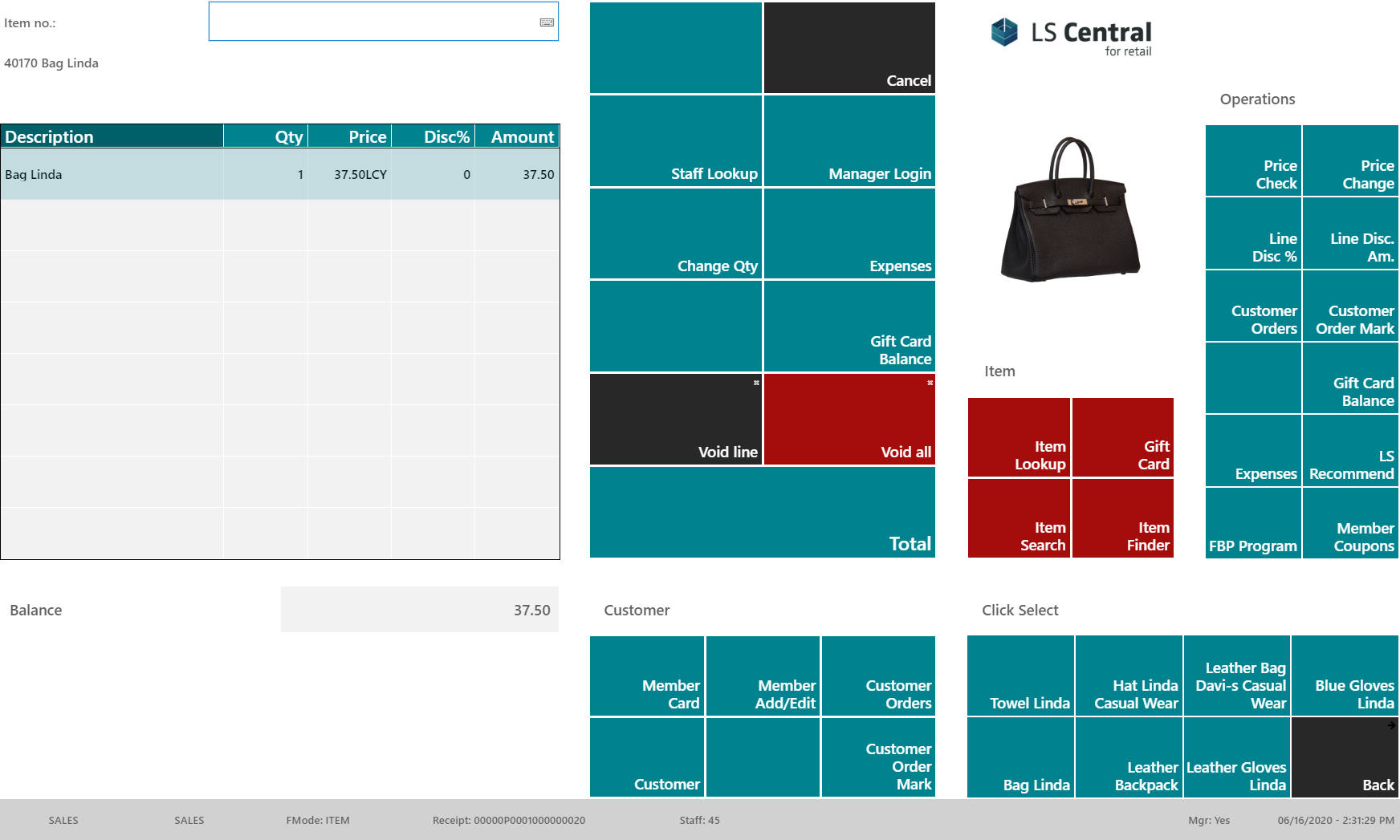1400x840 pixels.
Task: Click the black handbag product image
Action: click(1071, 209)
